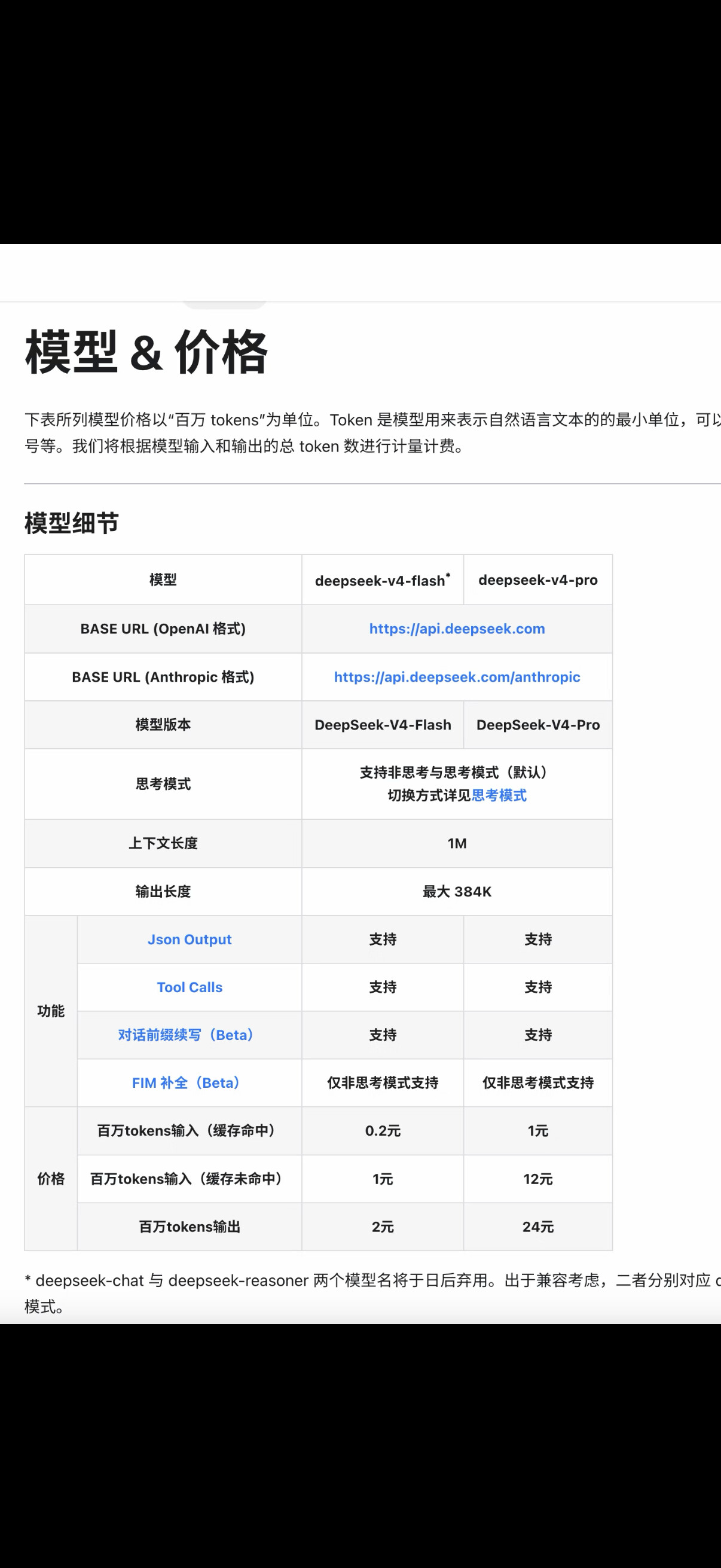721x1568 pixels.
Task: Click the DeepSeek-V4-Flash model version cell
Action: click(383, 725)
